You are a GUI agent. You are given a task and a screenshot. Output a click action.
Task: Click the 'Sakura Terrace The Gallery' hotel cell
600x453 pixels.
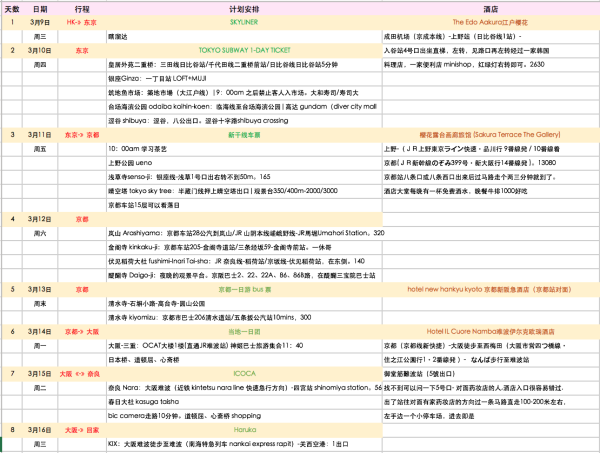tap(491, 135)
